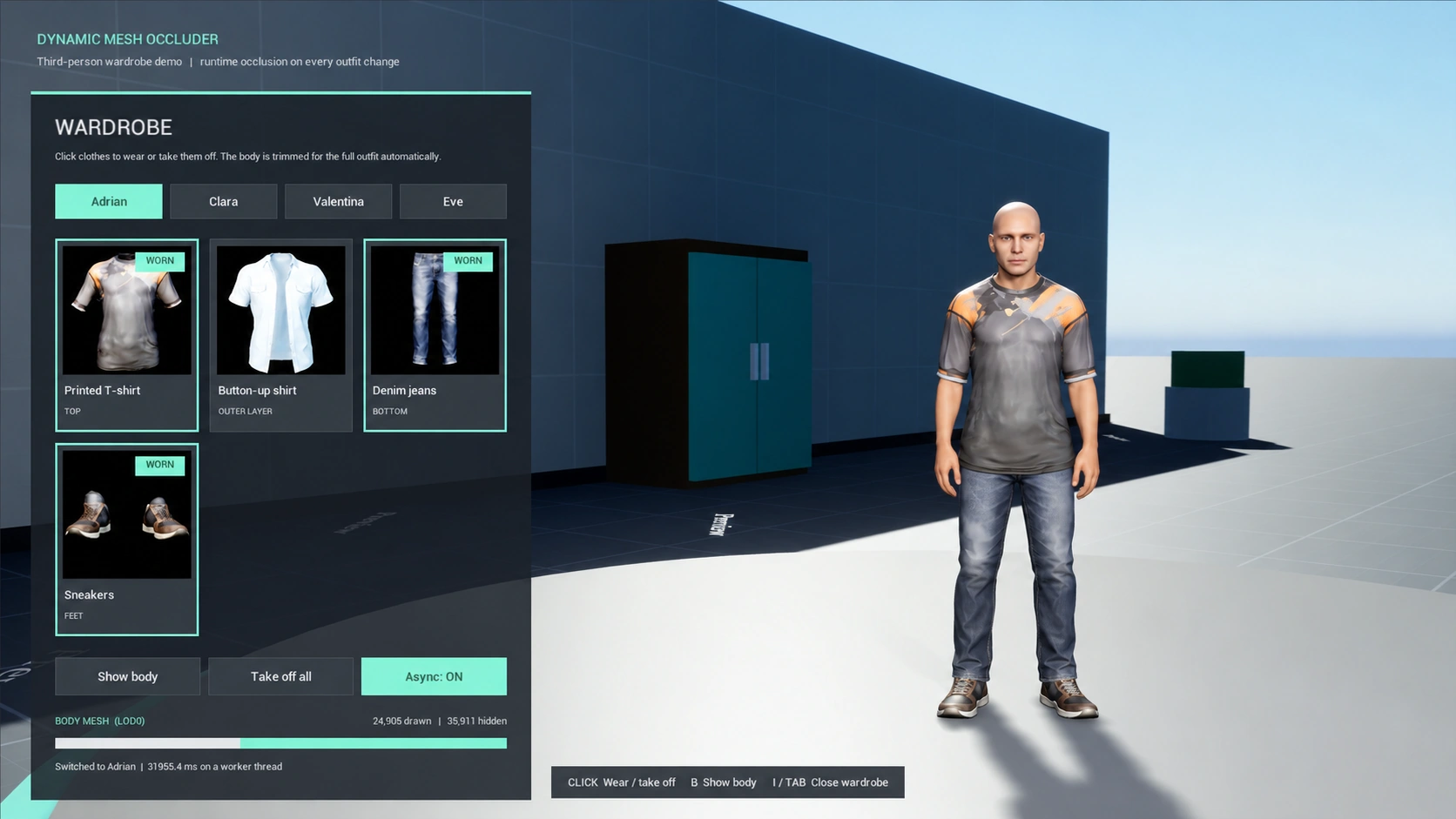
Task: Click the body mesh drawn/hidden progress bar
Action: pos(280,743)
